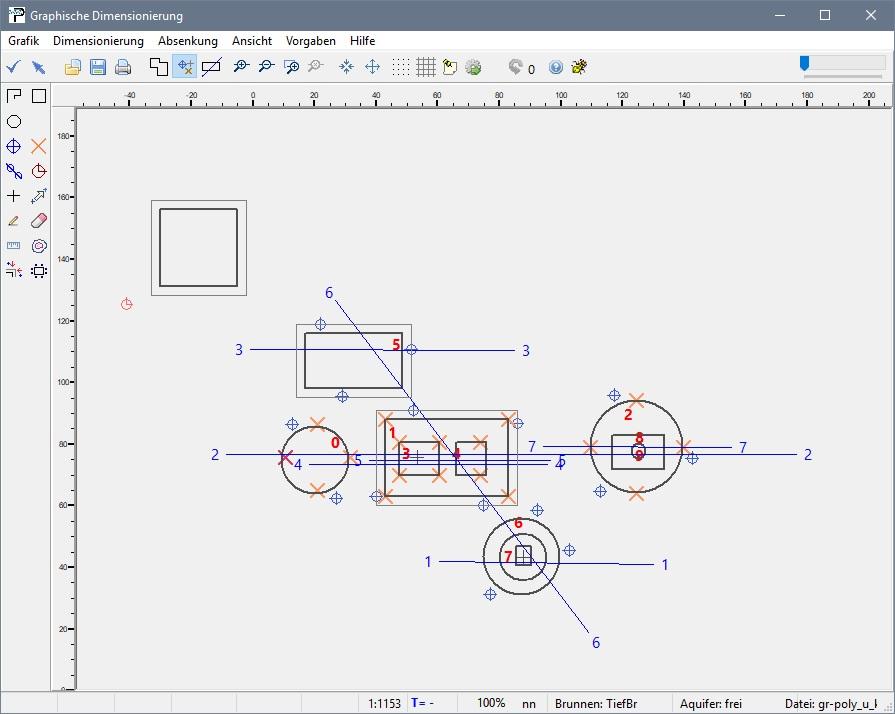895x714 pixels.
Task: Click the blue slider handle at top right
Action: coord(804,63)
